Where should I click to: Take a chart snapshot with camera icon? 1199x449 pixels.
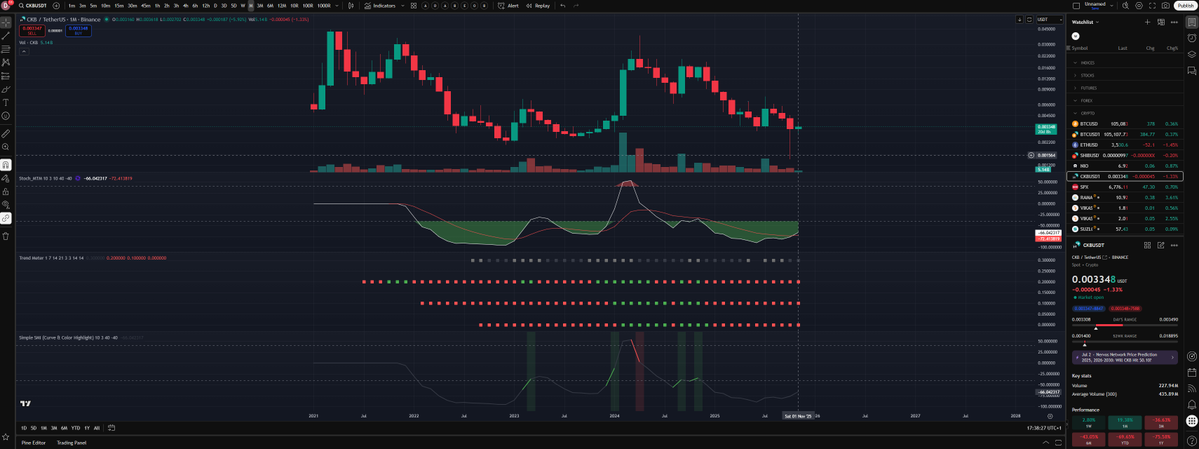(1165, 5)
